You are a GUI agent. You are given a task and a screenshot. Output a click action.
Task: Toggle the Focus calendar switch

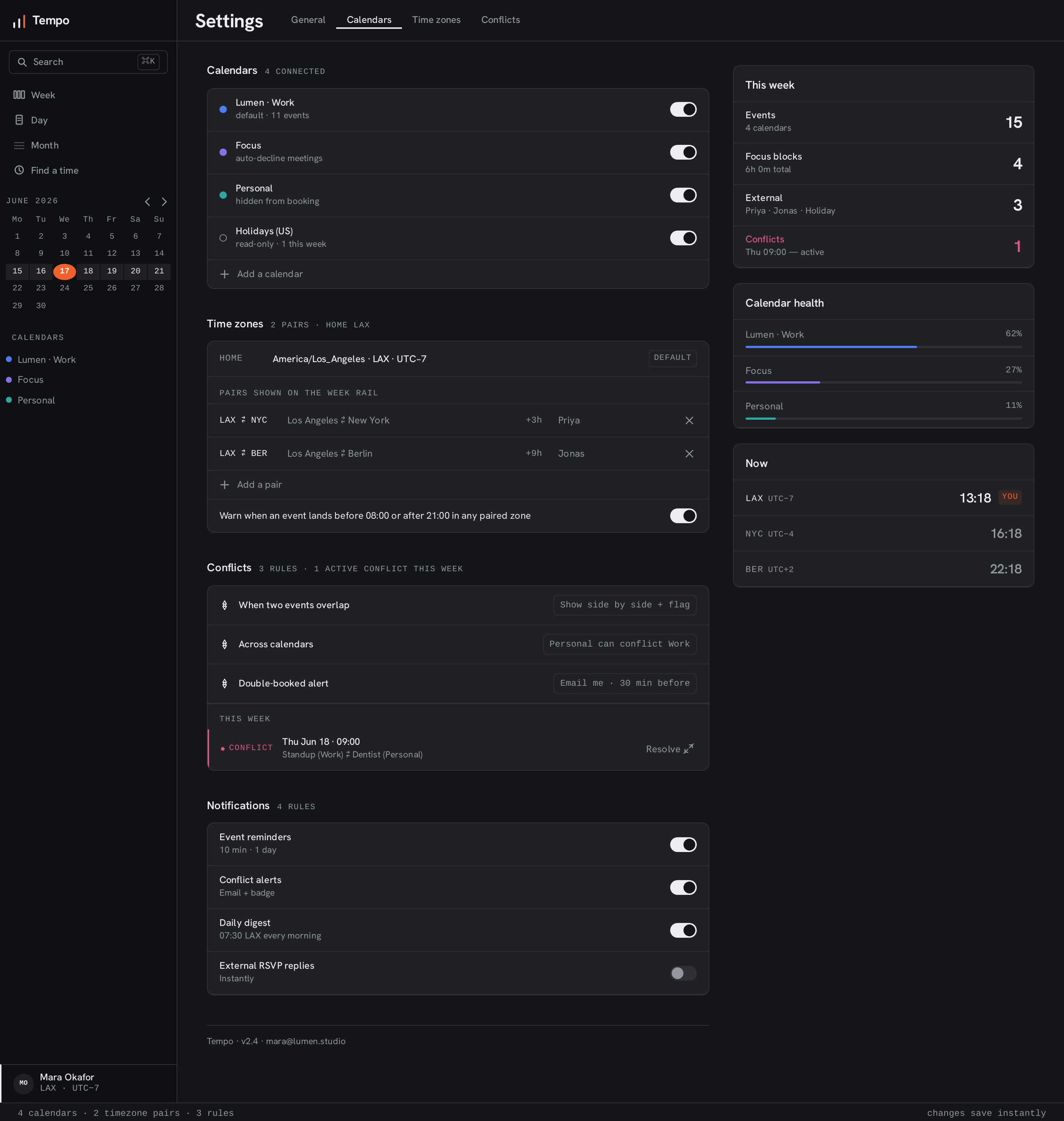coord(683,152)
